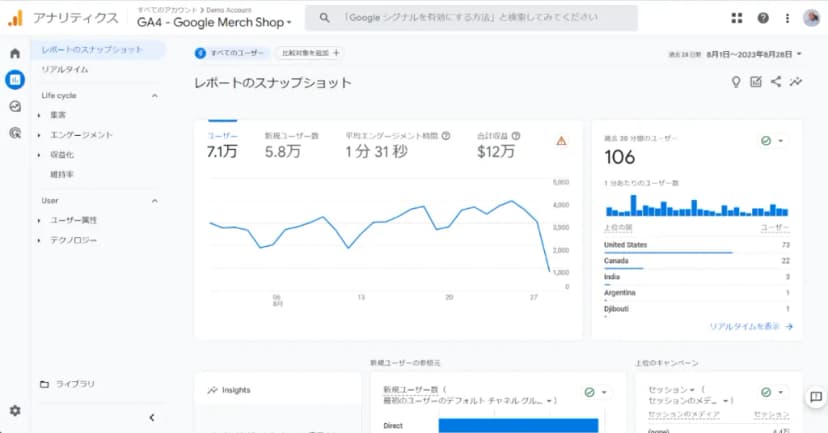
Task: Click the search magnifier icon
Action: tap(324, 17)
